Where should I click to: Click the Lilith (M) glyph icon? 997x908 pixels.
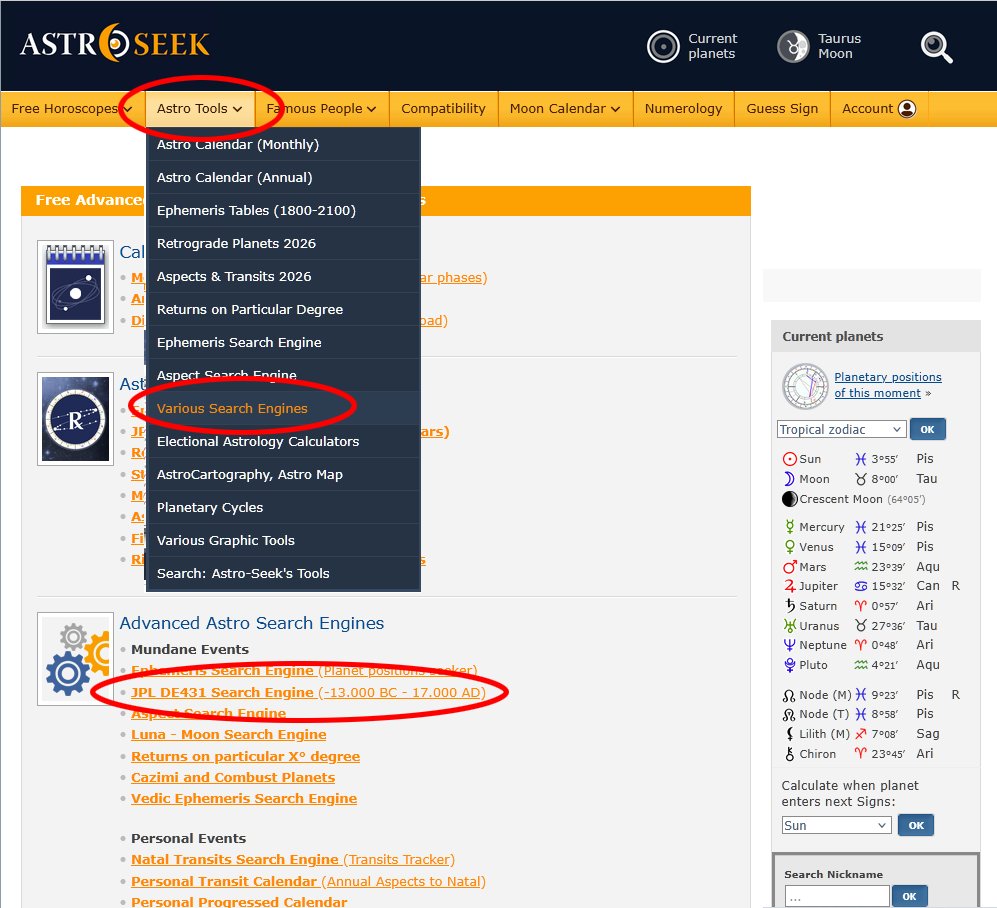(x=790, y=734)
